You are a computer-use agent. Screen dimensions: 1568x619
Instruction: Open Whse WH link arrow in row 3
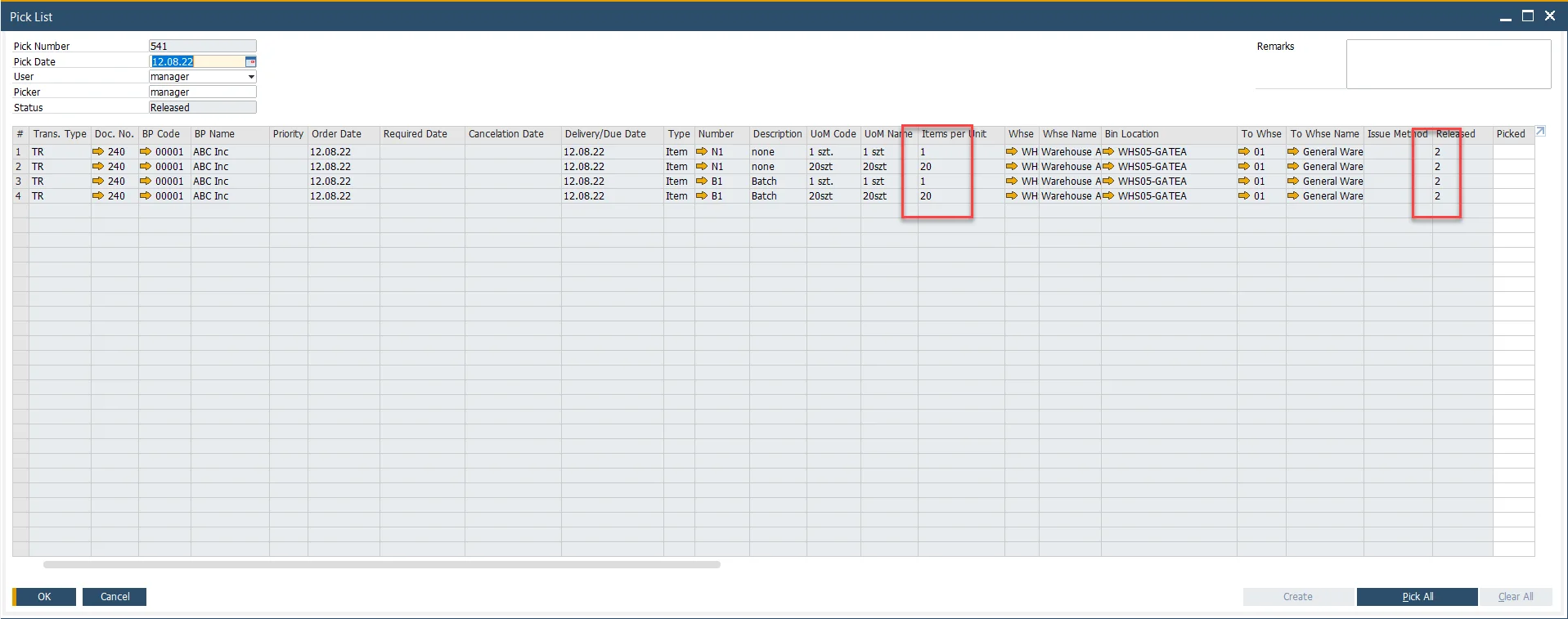1012,181
